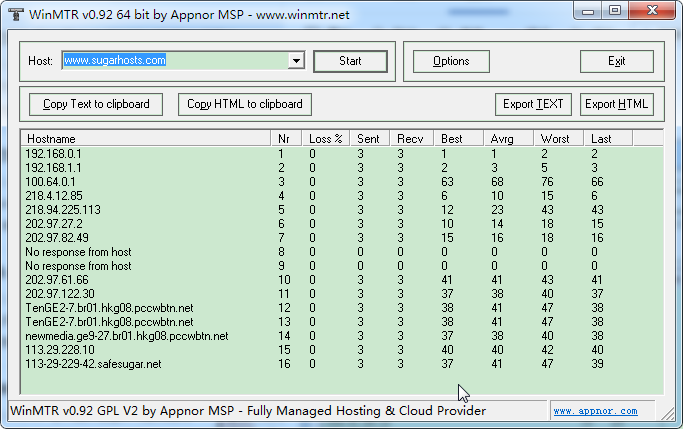Click the Sent column header
683x429 pixels.
[x=370, y=138]
